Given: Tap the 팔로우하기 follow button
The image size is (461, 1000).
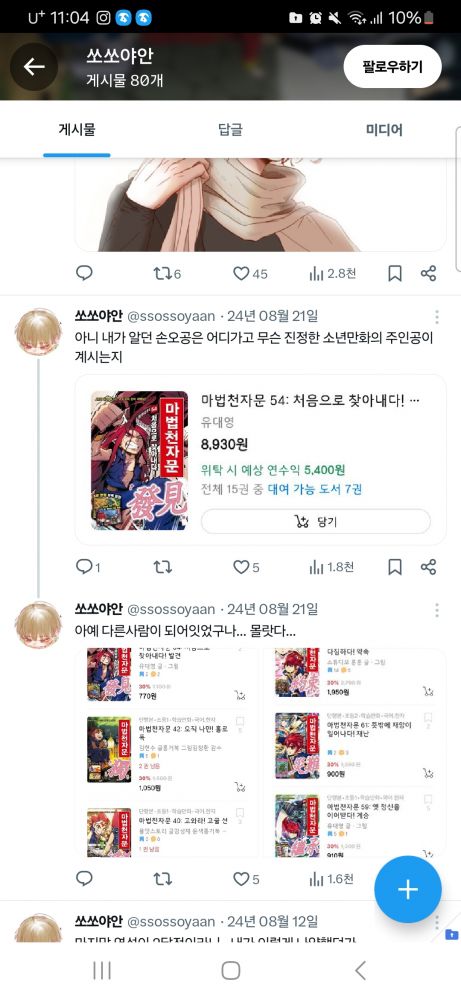Looking at the screenshot, I should 392,66.
